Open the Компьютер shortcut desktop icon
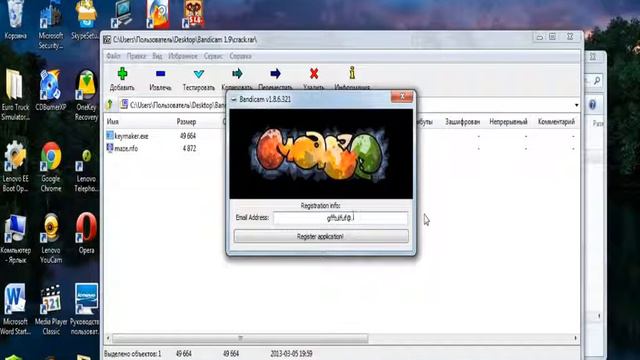The height and width of the screenshot is (360, 640). point(16,238)
